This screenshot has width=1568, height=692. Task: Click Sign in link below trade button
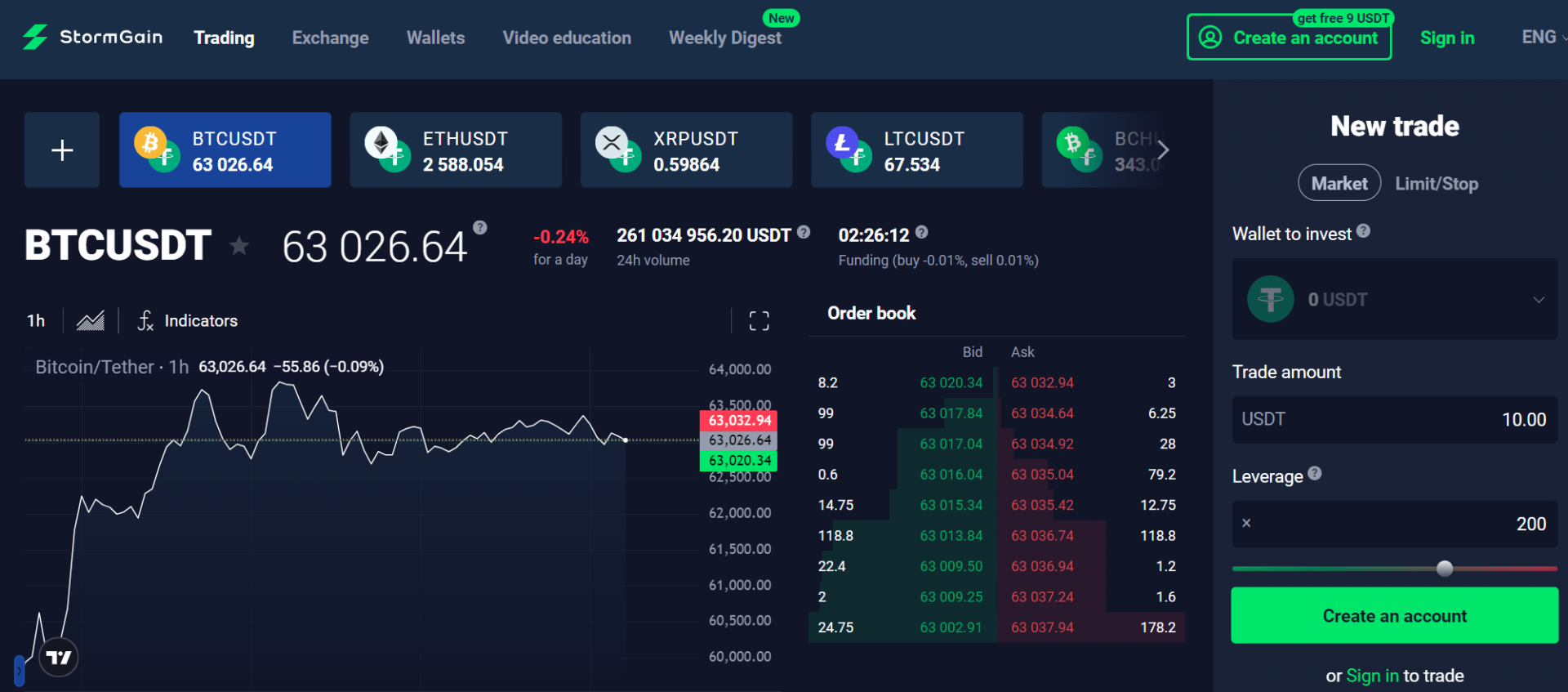coord(1372,676)
